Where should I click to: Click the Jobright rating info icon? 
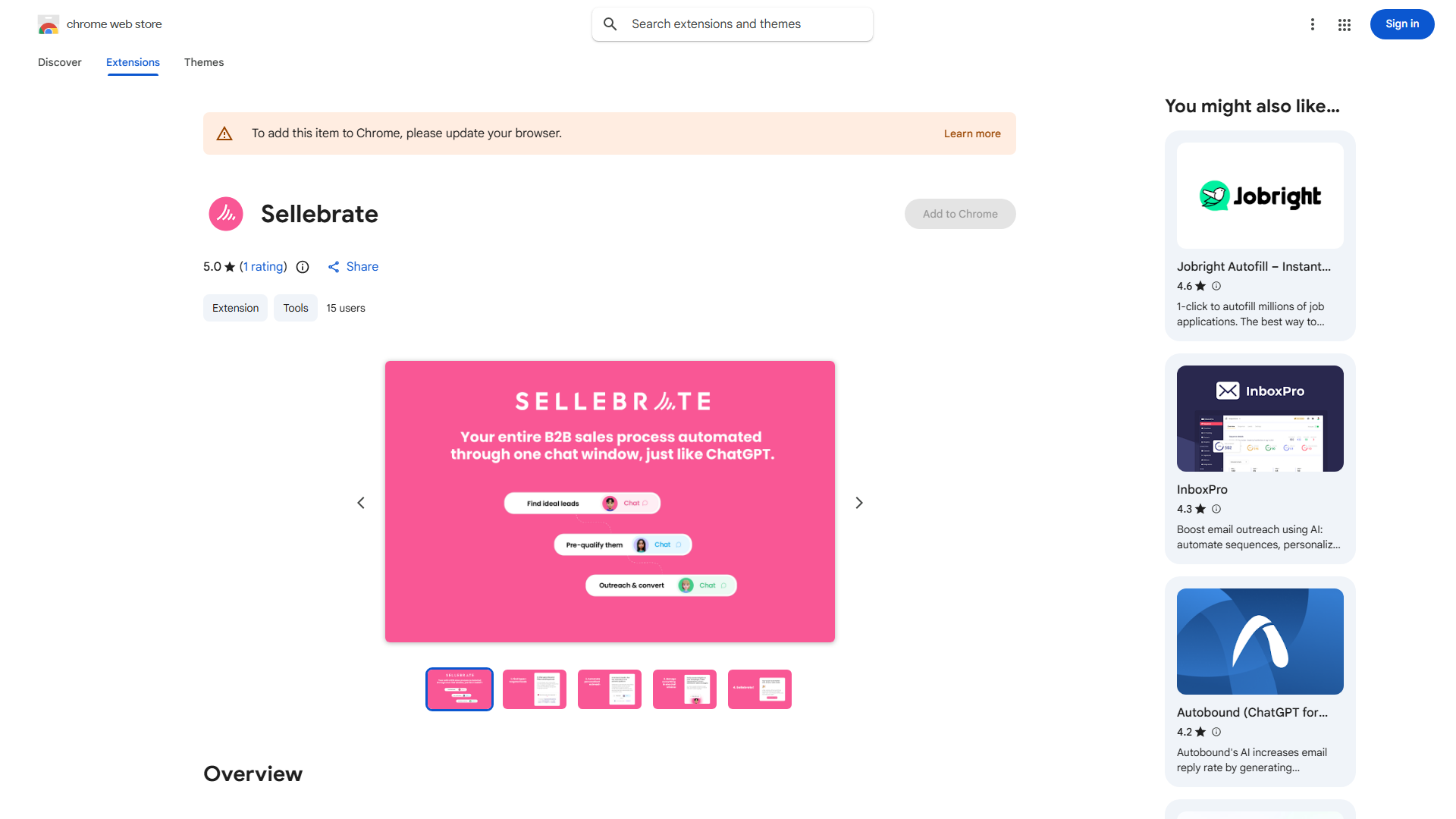coord(1216,286)
